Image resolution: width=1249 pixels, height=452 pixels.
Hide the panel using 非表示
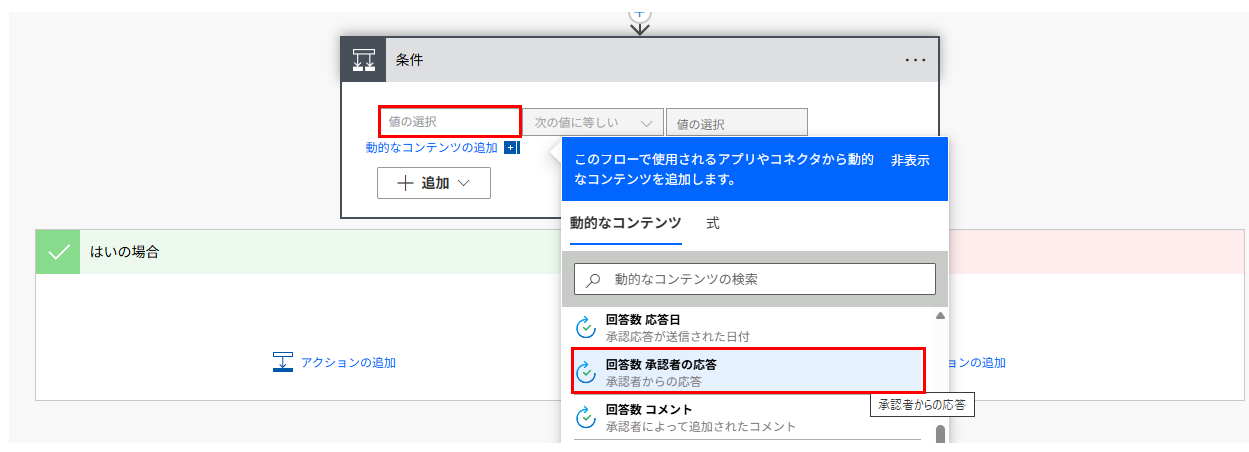coord(910,161)
